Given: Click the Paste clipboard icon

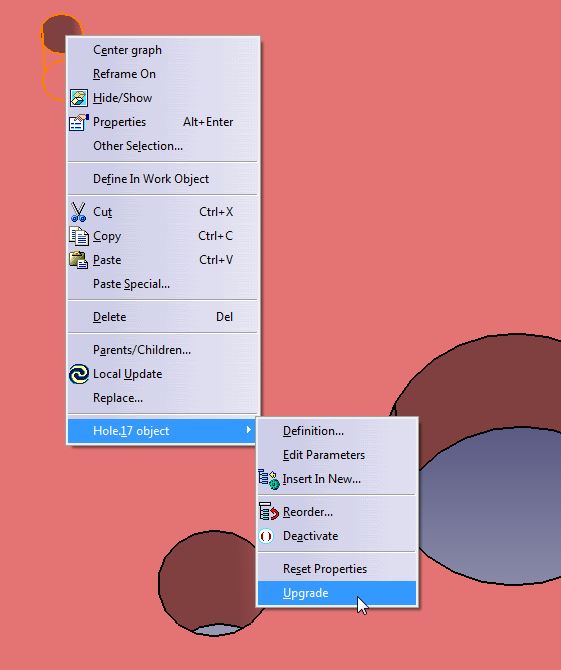Looking at the screenshot, I should point(79,260).
